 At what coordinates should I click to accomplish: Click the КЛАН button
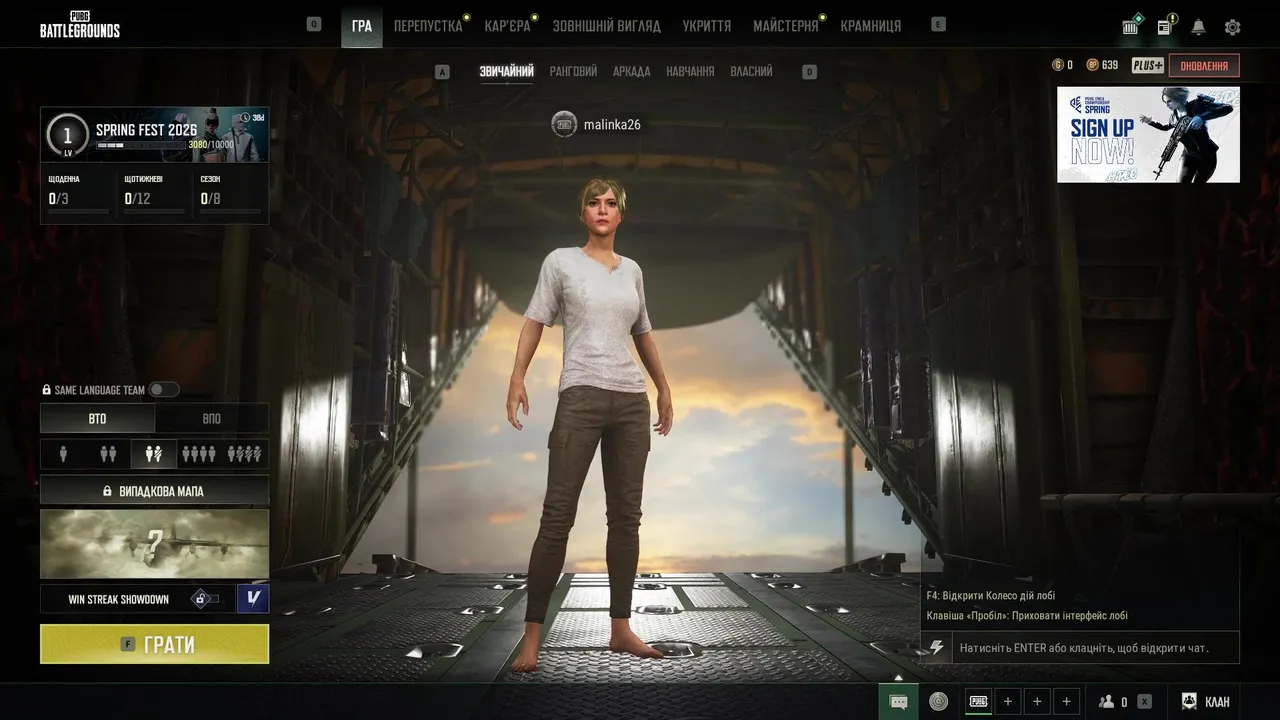(1204, 702)
